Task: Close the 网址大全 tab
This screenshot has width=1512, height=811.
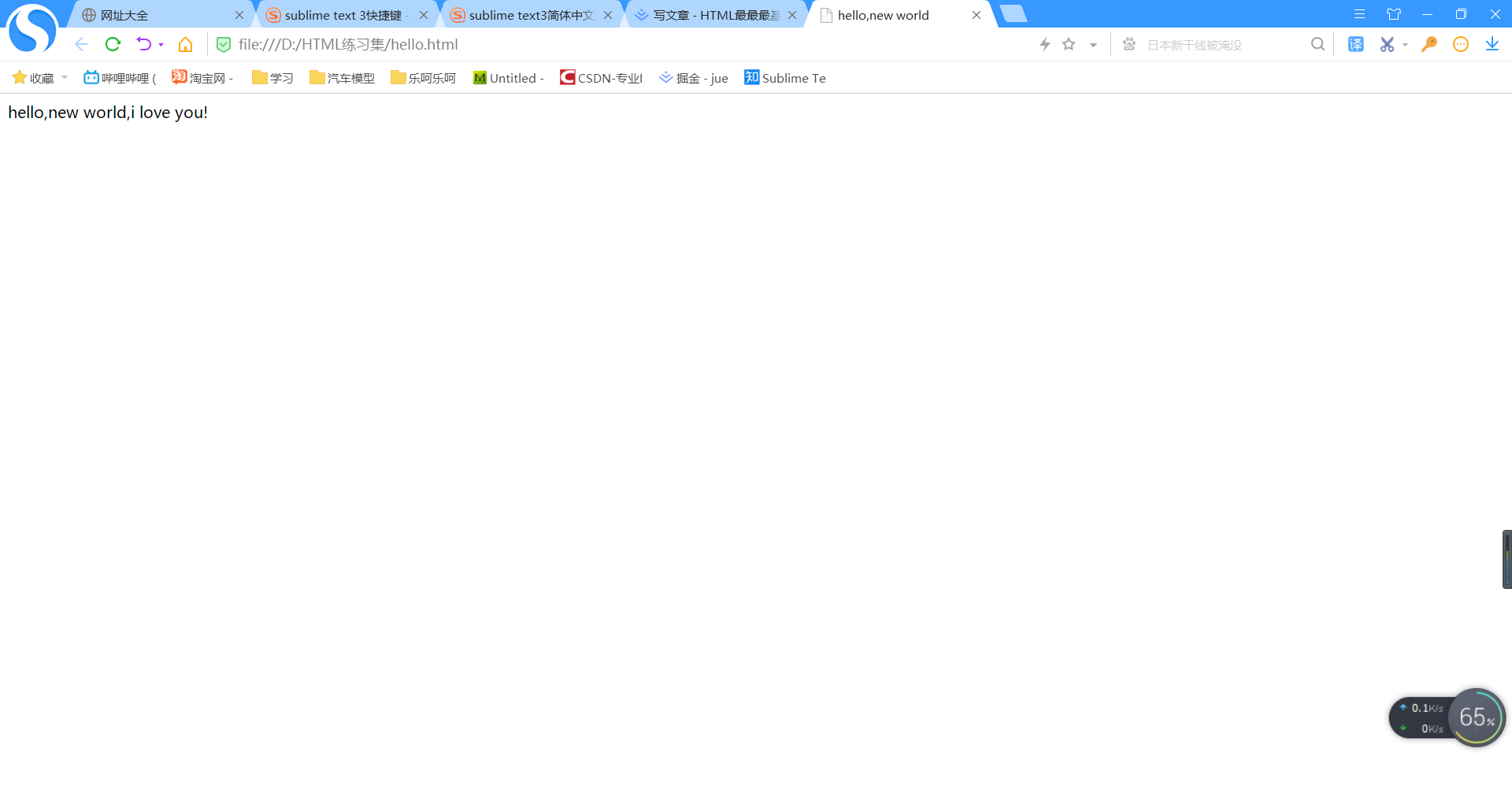Action: [239, 15]
